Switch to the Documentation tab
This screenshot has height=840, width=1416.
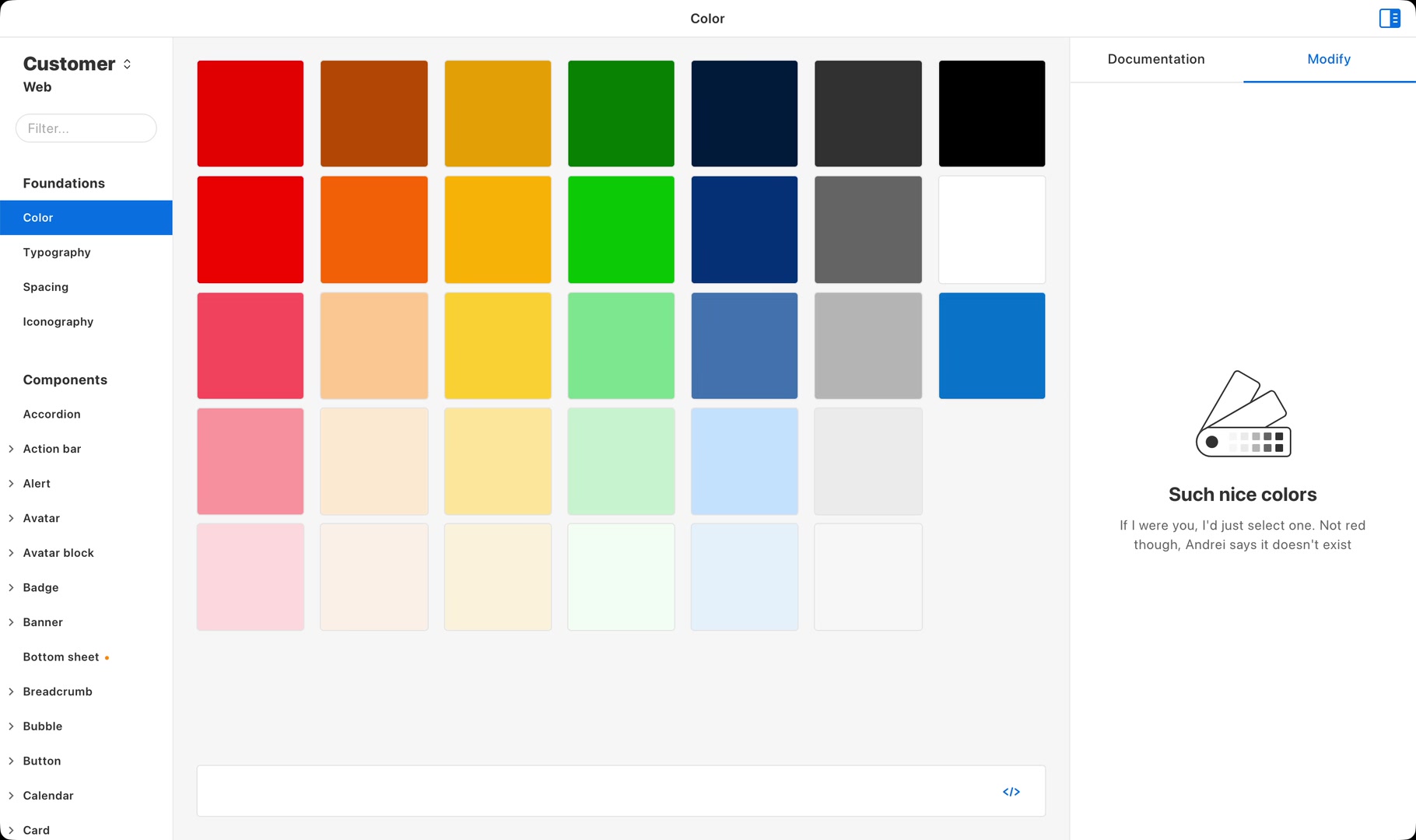pos(1156,59)
